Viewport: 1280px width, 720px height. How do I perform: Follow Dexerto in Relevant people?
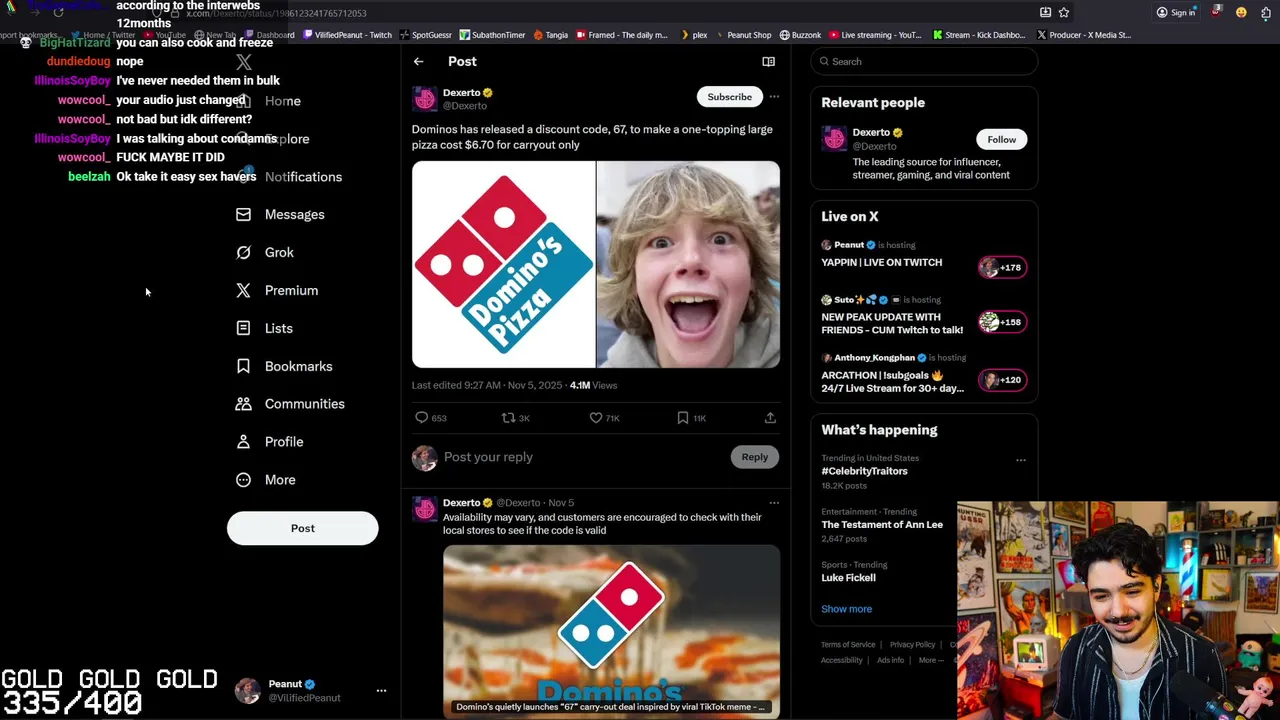pos(1001,140)
